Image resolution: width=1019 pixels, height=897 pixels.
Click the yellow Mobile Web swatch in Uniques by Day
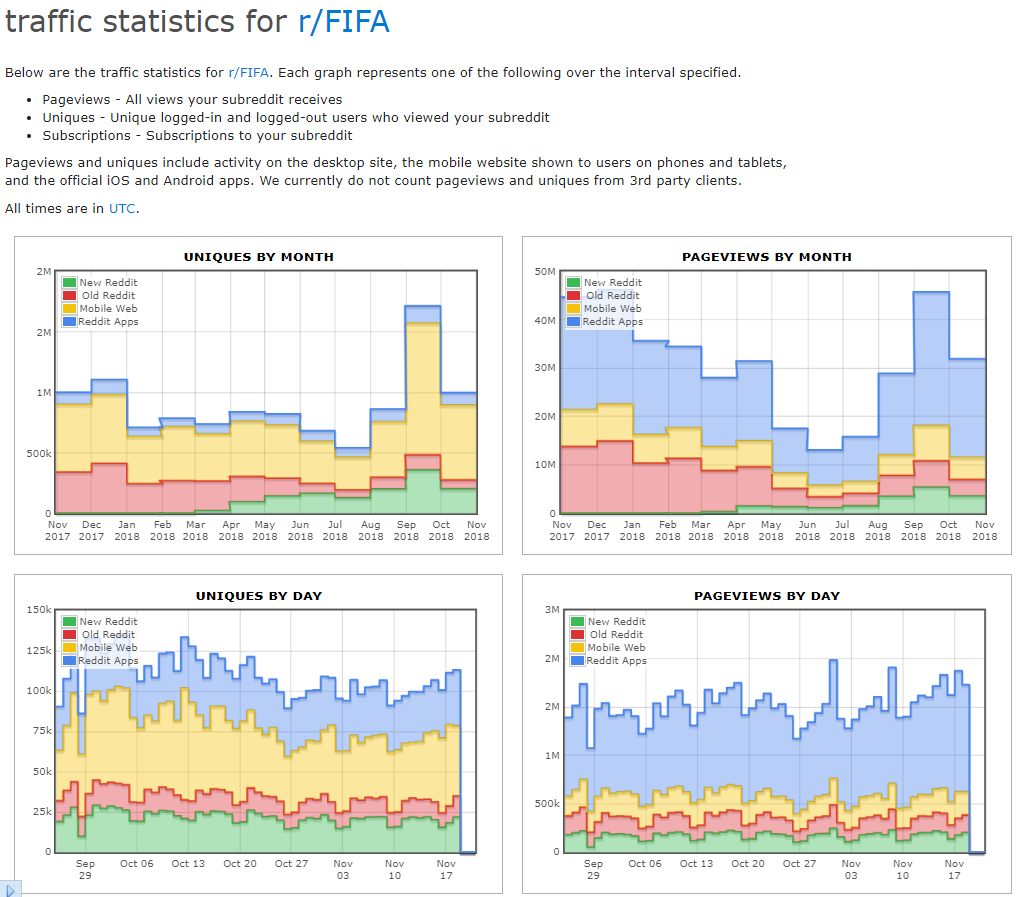(70, 647)
